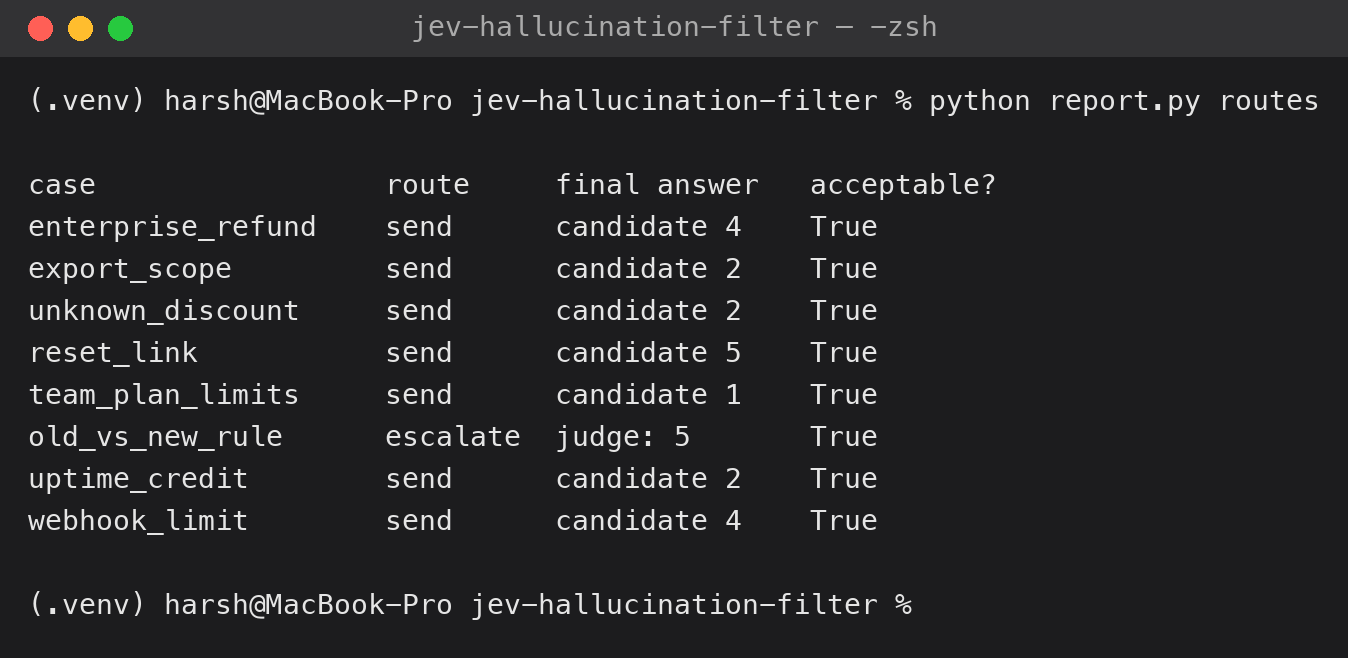Click the reset_link case name
Viewport: 1348px width, 658px height.
(x=113, y=353)
